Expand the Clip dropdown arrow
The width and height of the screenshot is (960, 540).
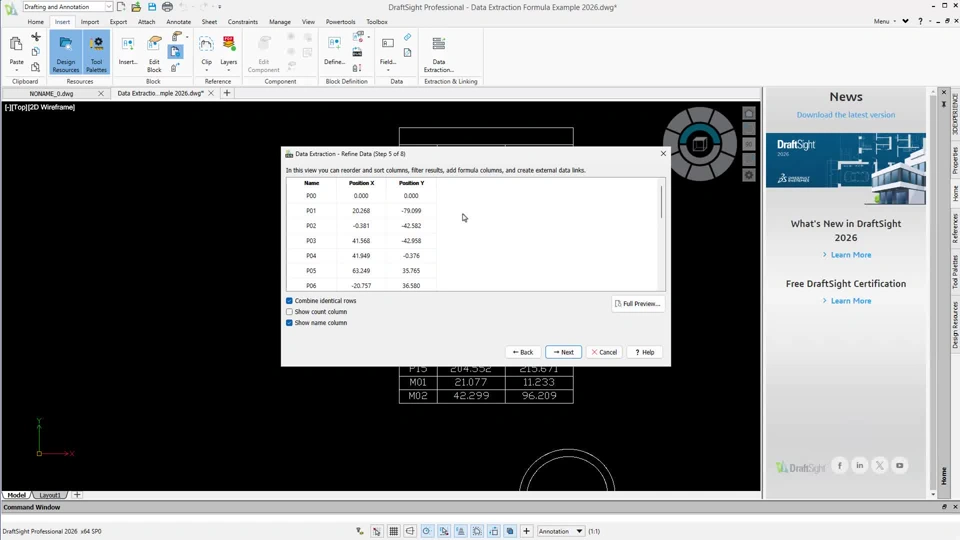(x=206, y=70)
